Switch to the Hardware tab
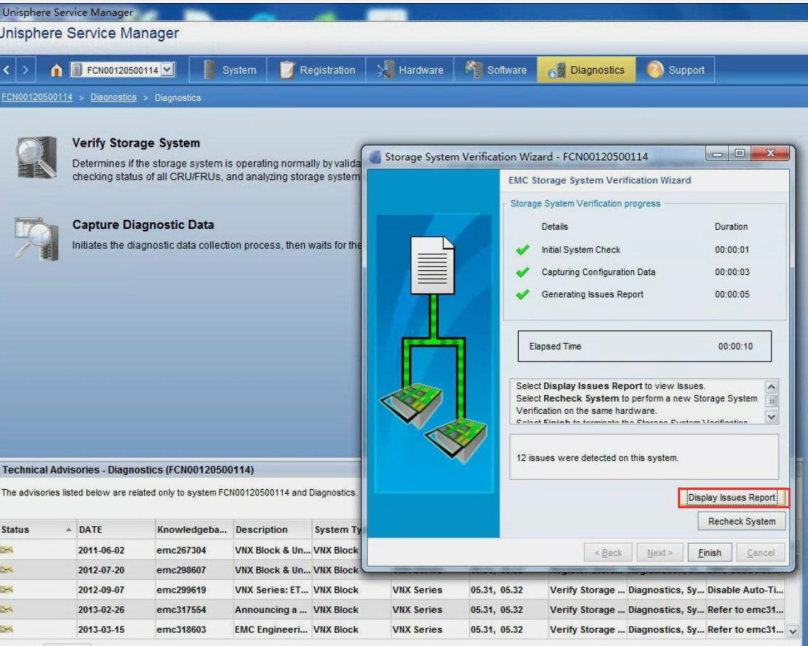Viewport: 808px width, 646px height. pos(410,70)
